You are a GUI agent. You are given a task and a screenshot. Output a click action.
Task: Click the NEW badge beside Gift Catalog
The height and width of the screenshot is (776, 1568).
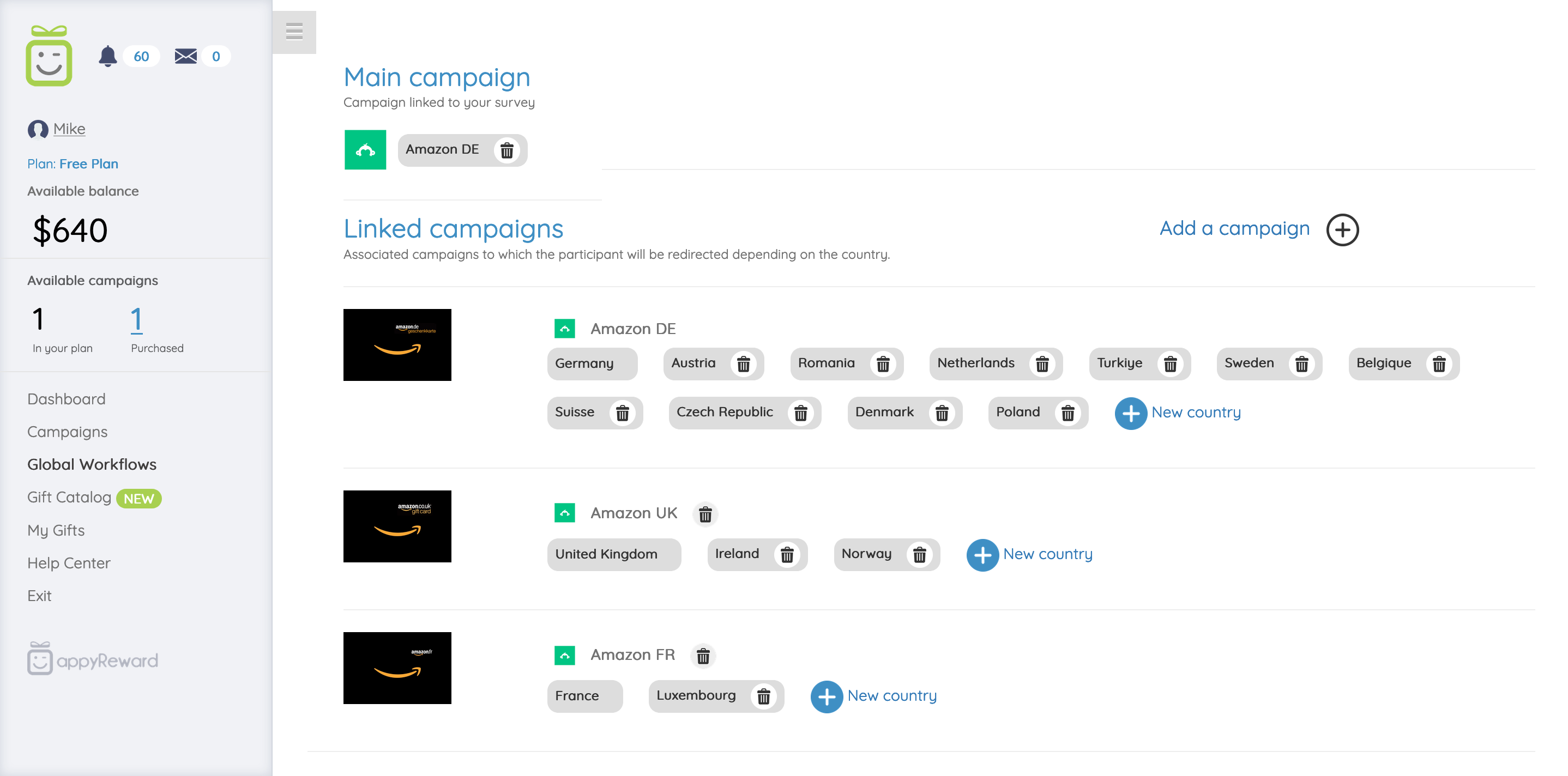click(139, 499)
